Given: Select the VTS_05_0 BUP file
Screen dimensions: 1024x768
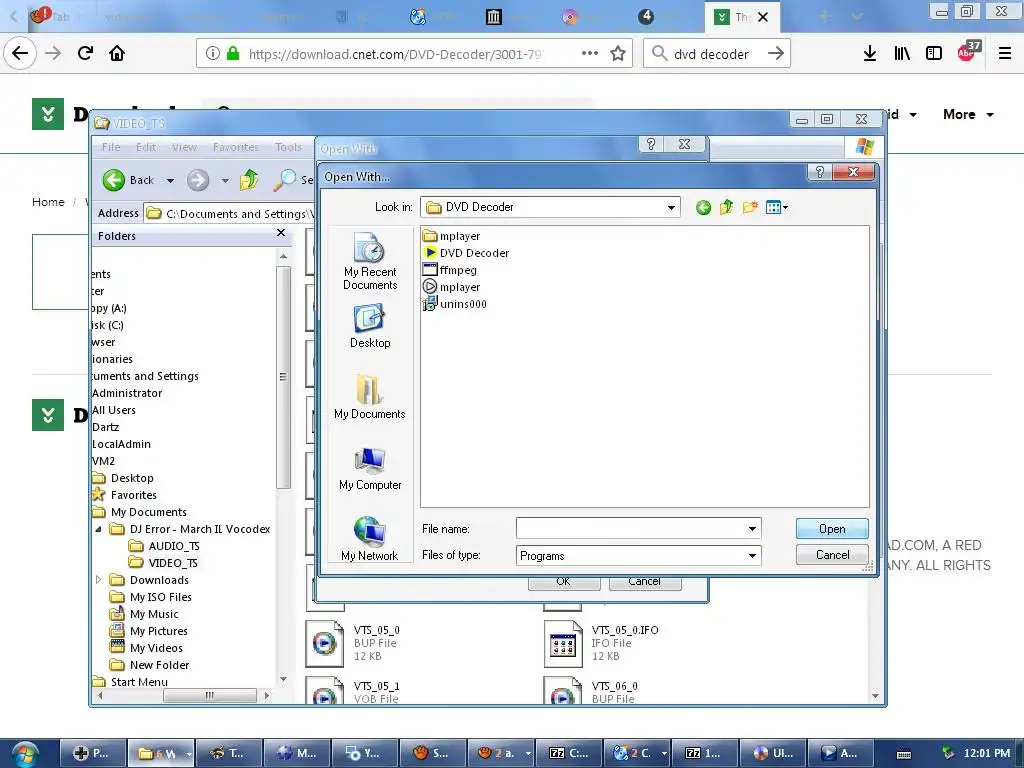Looking at the screenshot, I should [x=353, y=643].
